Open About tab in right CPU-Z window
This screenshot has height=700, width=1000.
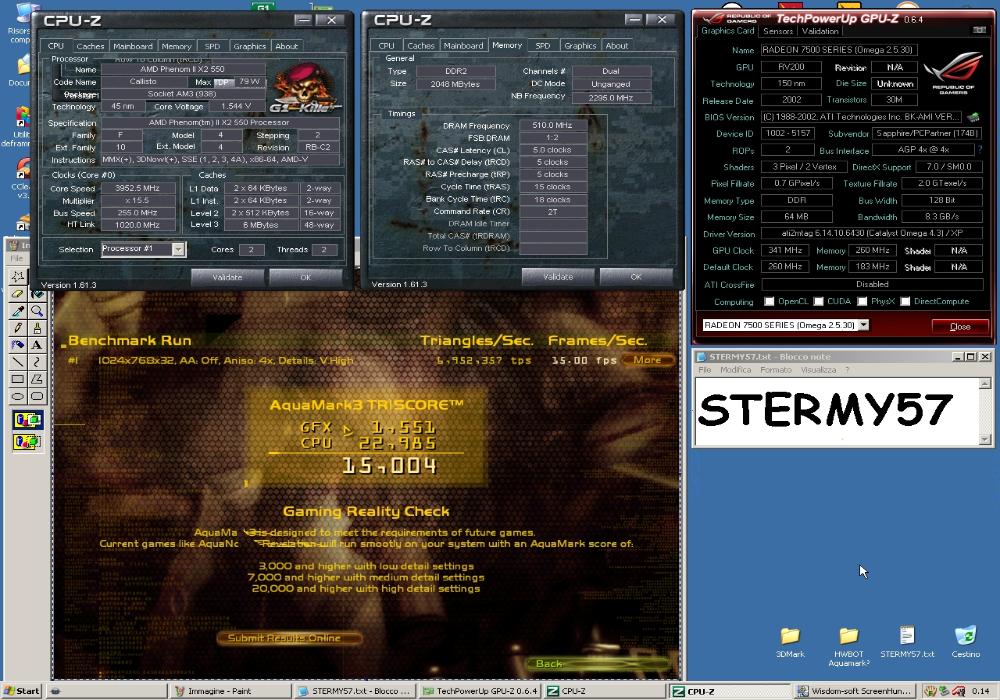click(617, 45)
